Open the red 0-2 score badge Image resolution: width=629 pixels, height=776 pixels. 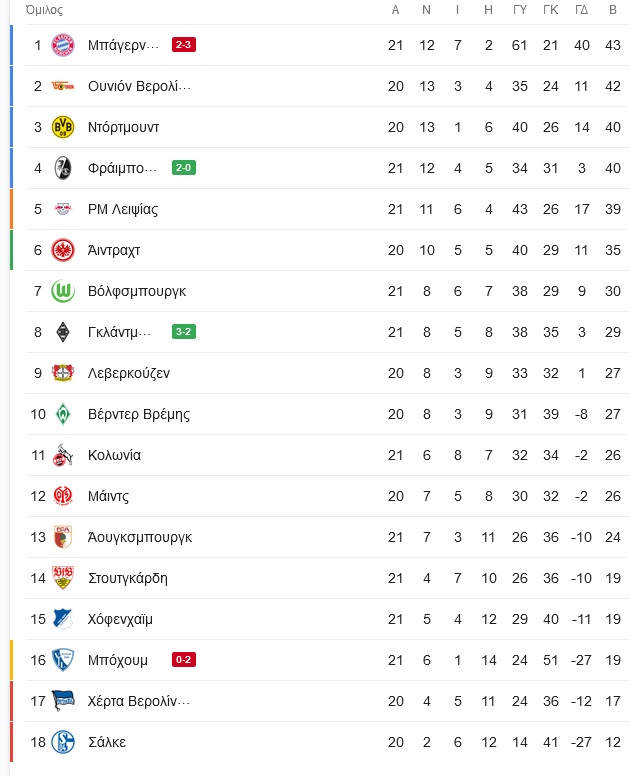pos(184,660)
